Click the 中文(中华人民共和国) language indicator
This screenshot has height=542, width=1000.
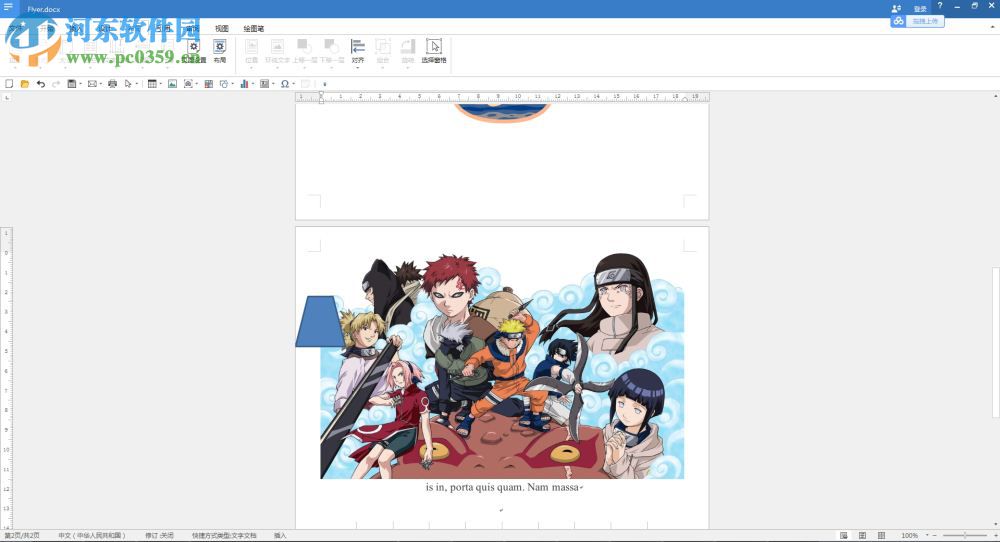click(x=92, y=536)
